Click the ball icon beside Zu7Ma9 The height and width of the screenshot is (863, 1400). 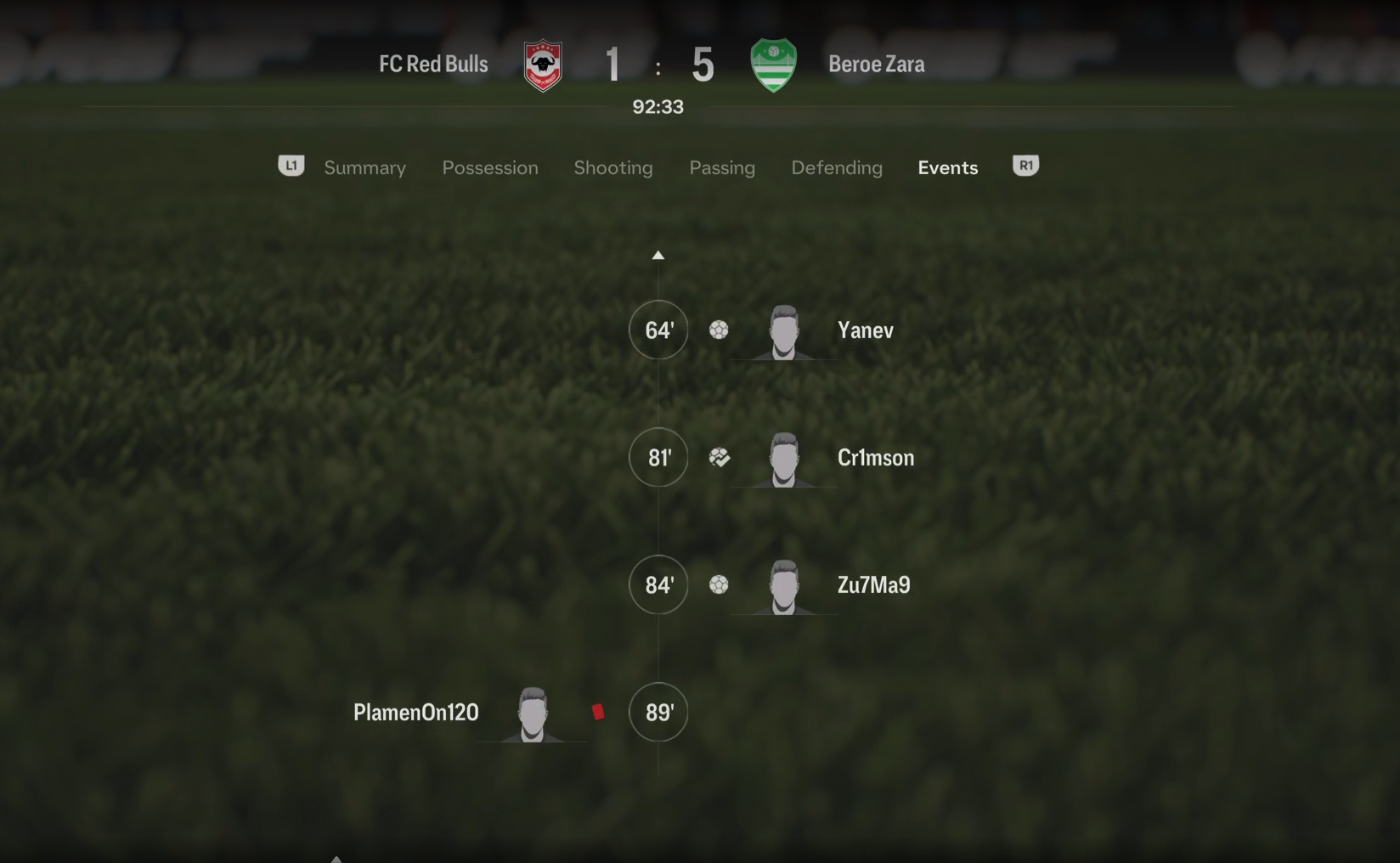coord(719,584)
